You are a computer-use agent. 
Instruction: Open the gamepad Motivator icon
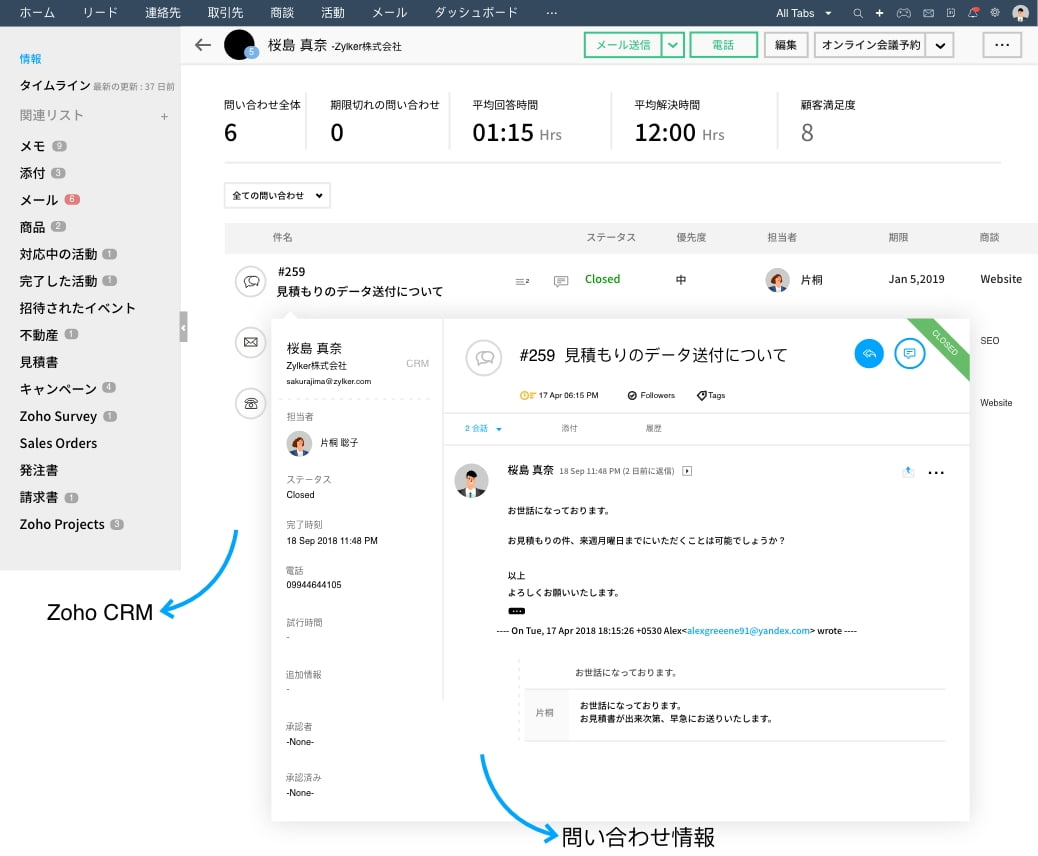[904, 13]
